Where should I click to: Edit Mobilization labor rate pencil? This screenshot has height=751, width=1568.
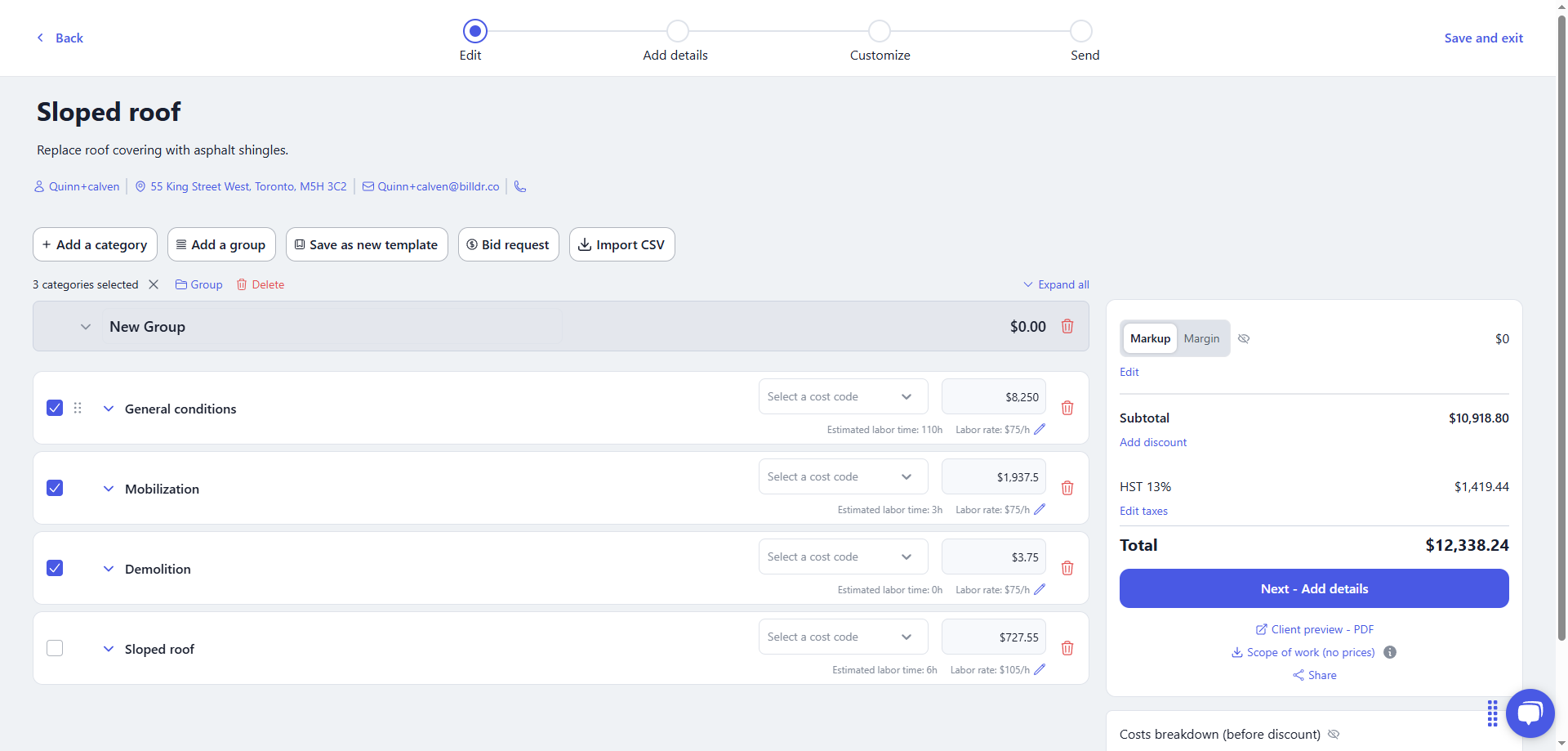point(1040,509)
